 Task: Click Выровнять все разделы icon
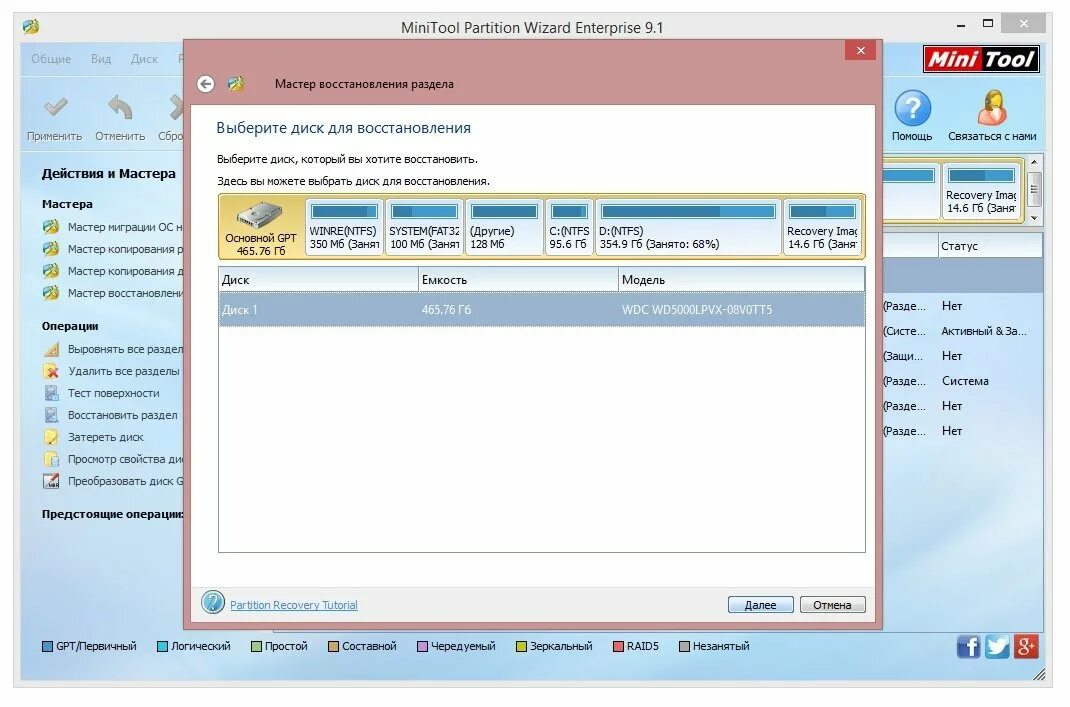(51, 349)
